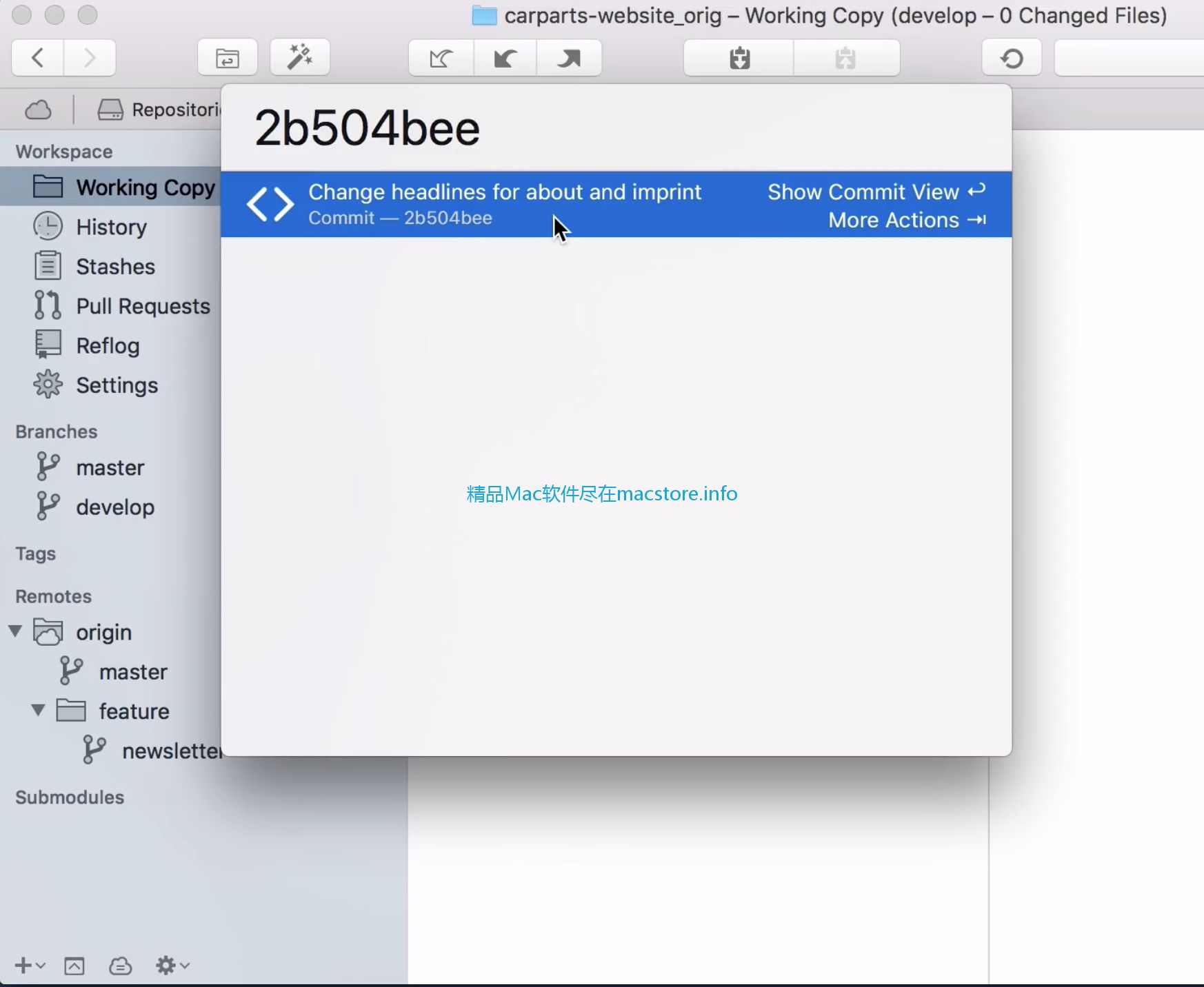The height and width of the screenshot is (987, 1204).
Task: Open the gear actions dropdown at the sidebar bottom
Action: pyautogui.click(x=172, y=966)
